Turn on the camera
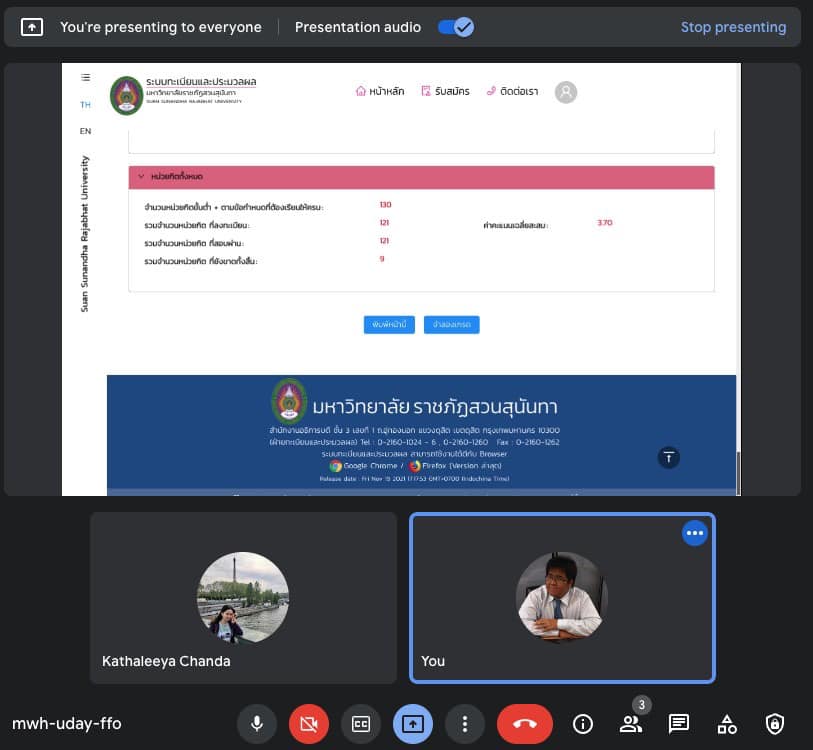The height and width of the screenshot is (750, 813). point(309,723)
